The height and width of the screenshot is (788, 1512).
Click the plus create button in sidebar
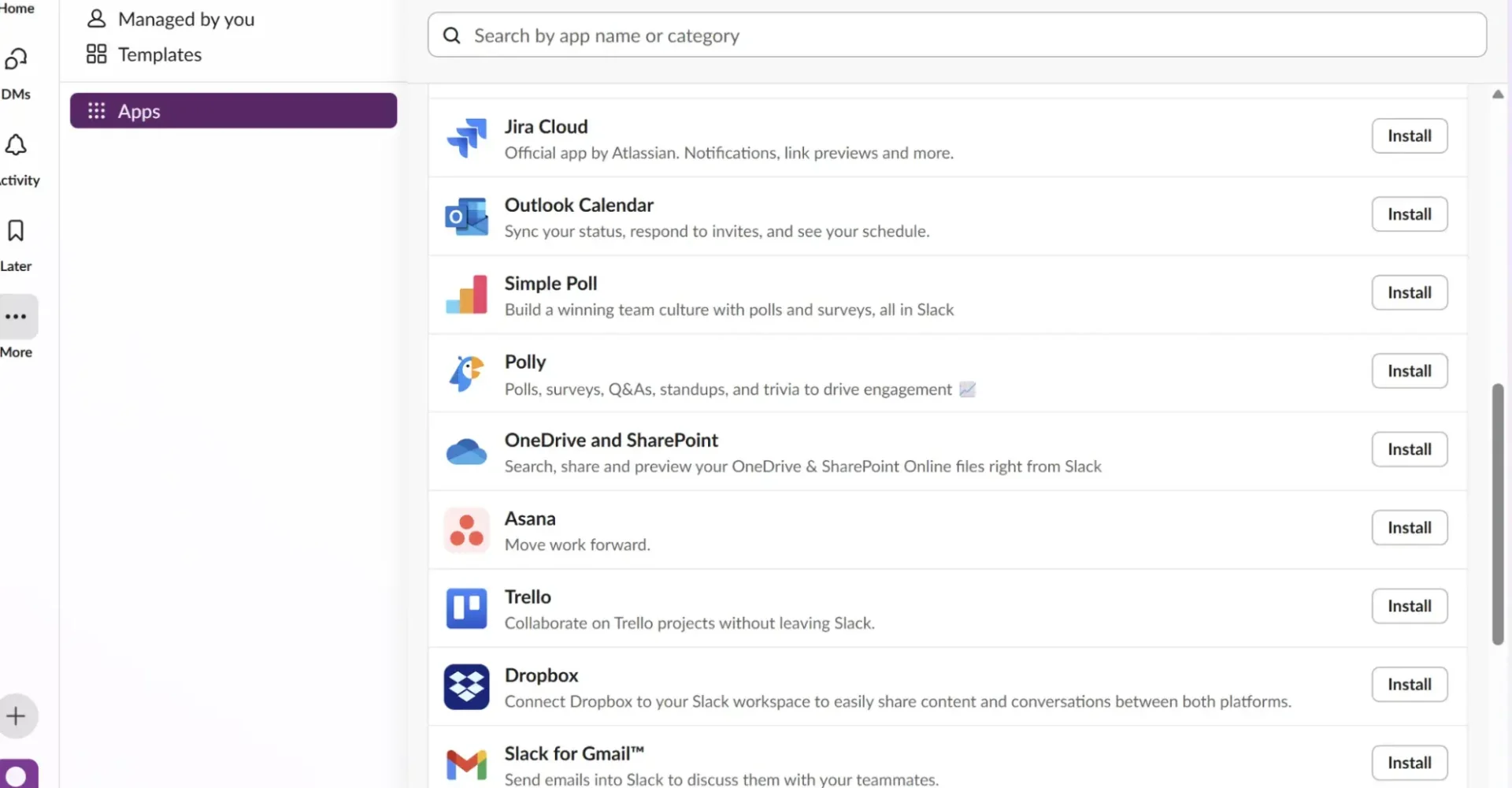coord(17,716)
